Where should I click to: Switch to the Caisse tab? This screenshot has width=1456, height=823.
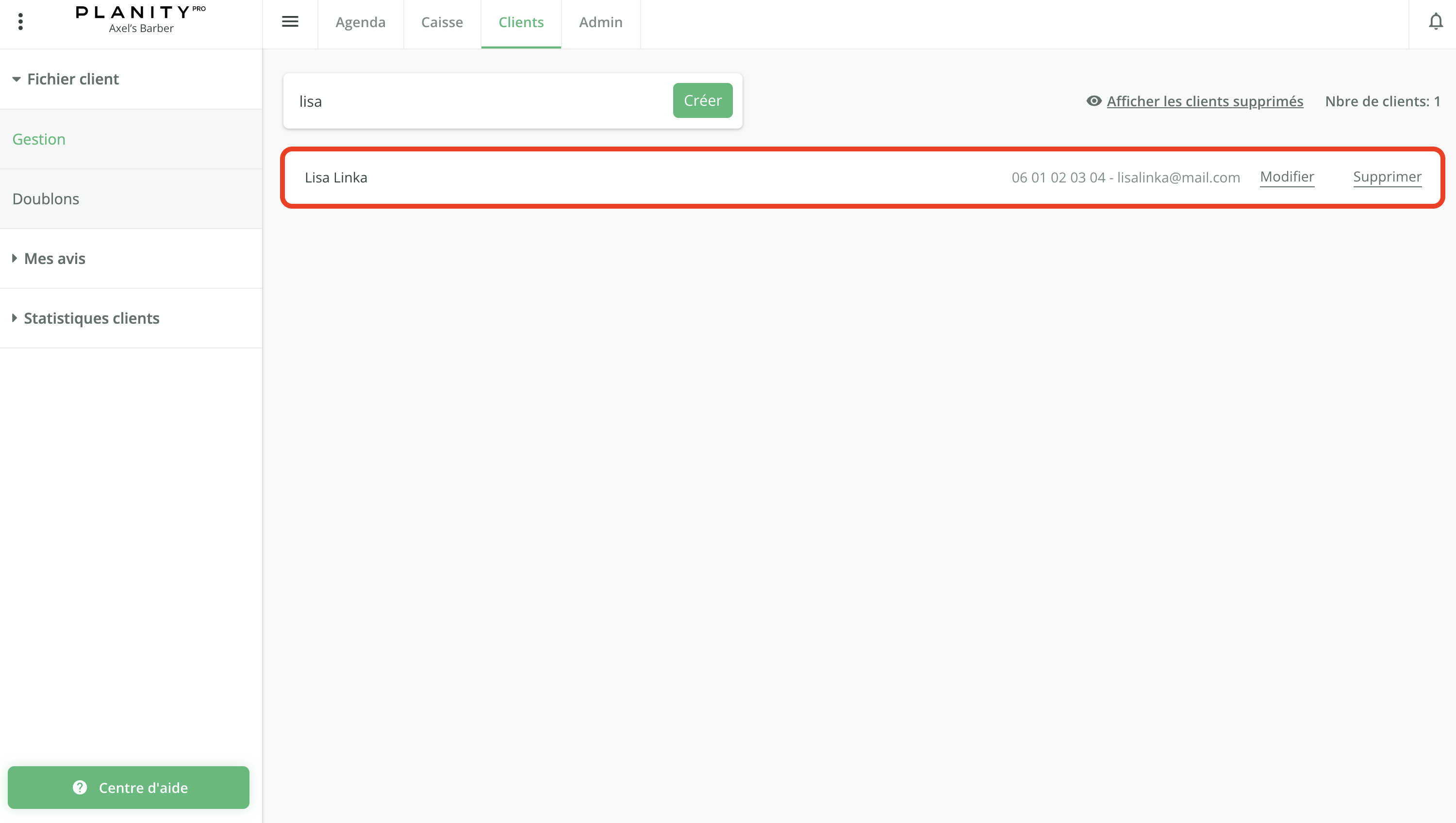[442, 22]
